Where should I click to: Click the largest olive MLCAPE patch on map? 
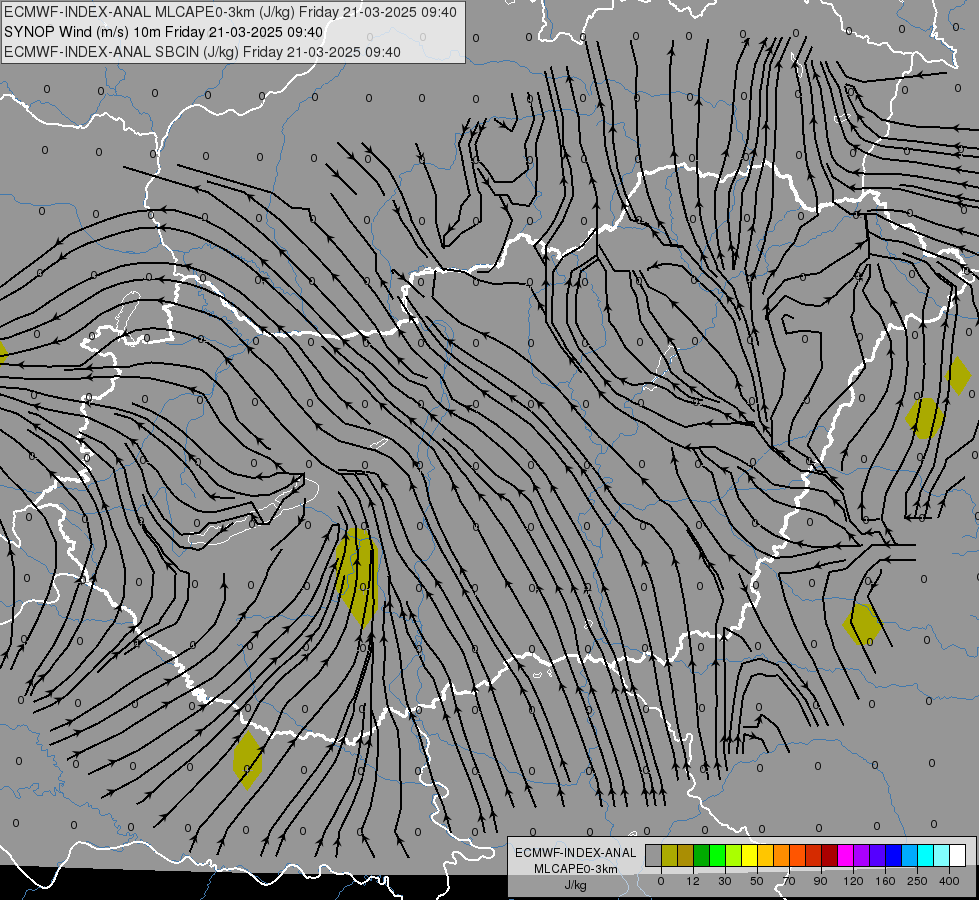357,576
